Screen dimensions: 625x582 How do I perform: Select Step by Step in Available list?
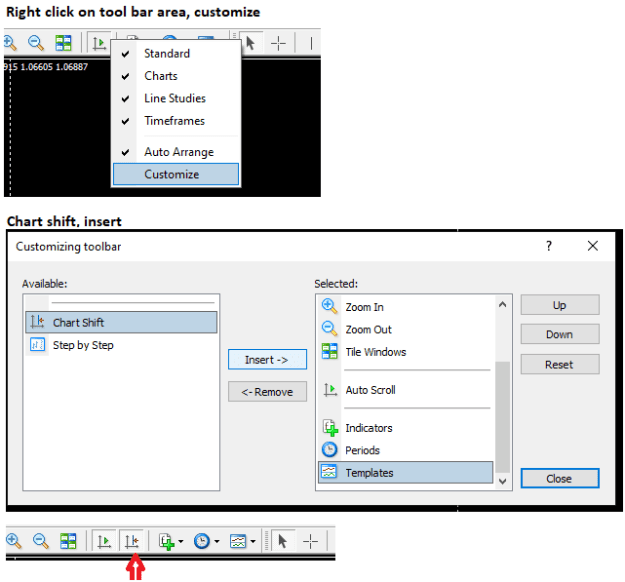click(121, 344)
